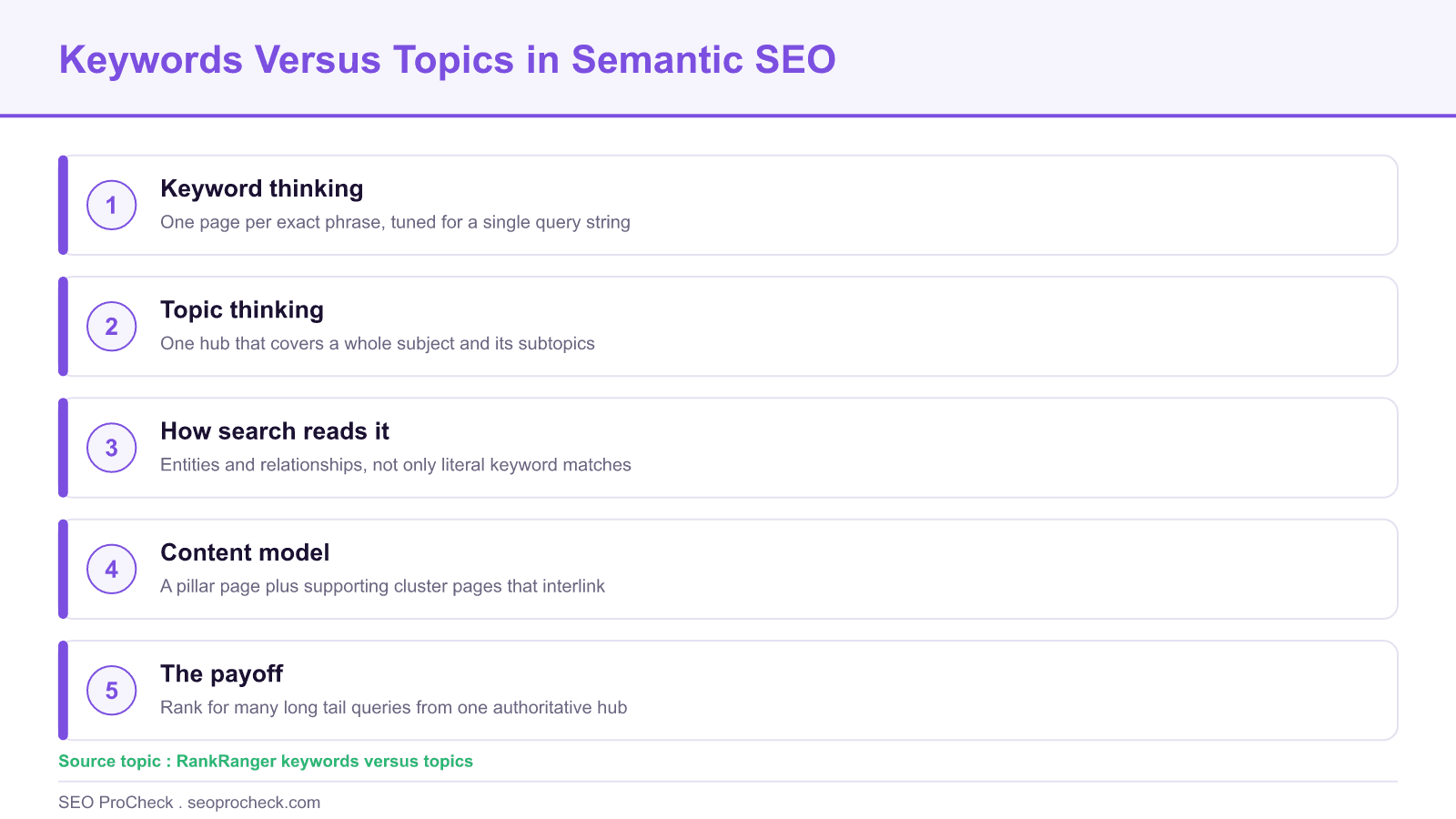The height and width of the screenshot is (819, 1456).
Task: Click text 'One hub that covers a whole subject and its subtopics'
Action: (x=378, y=343)
